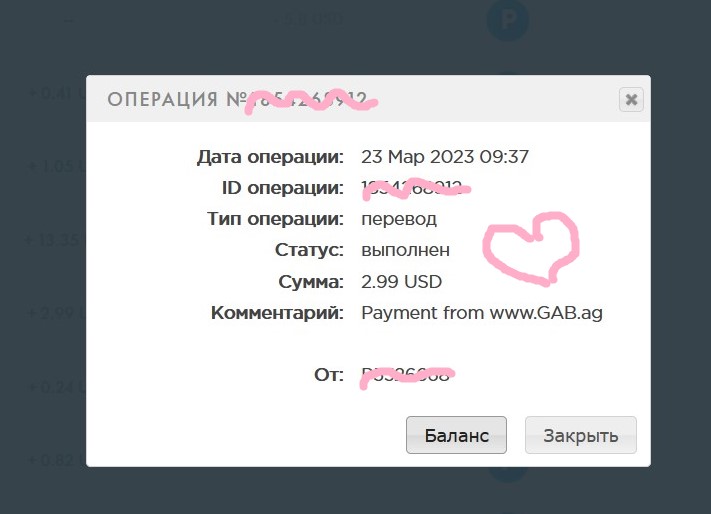The width and height of the screenshot is (711, 514).
Task: Click the Закрыть button
Action: pos(580,435)
